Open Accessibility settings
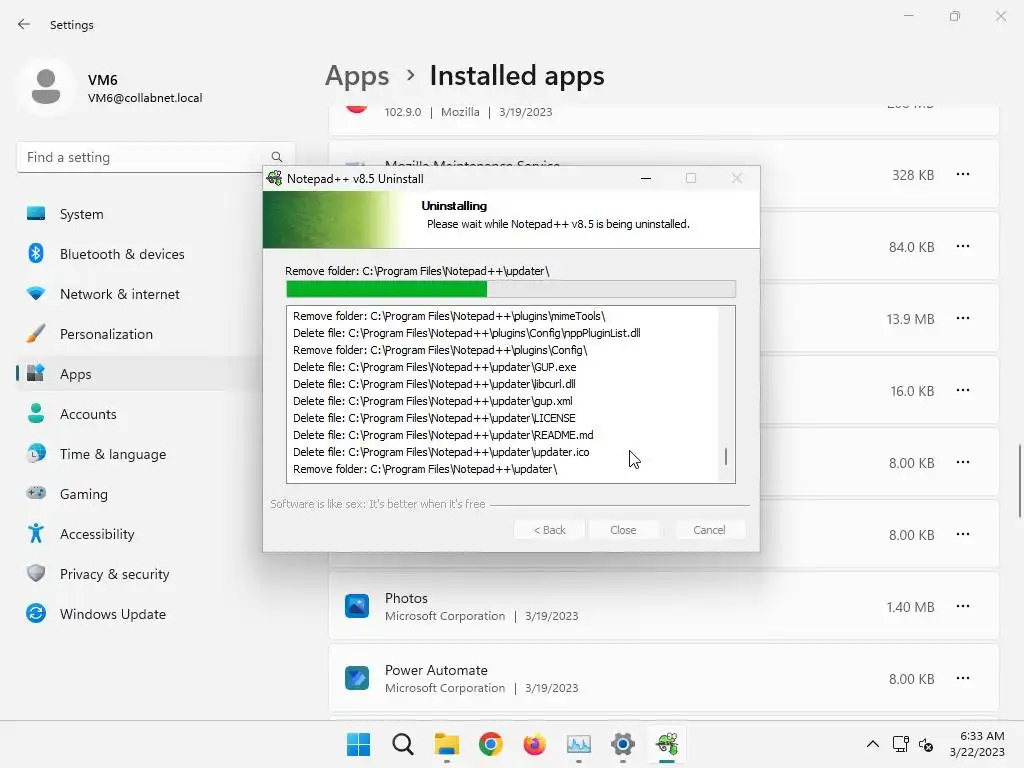This screenshot has height=768, width=1024. pyautogui.click(x=139, y=534)
